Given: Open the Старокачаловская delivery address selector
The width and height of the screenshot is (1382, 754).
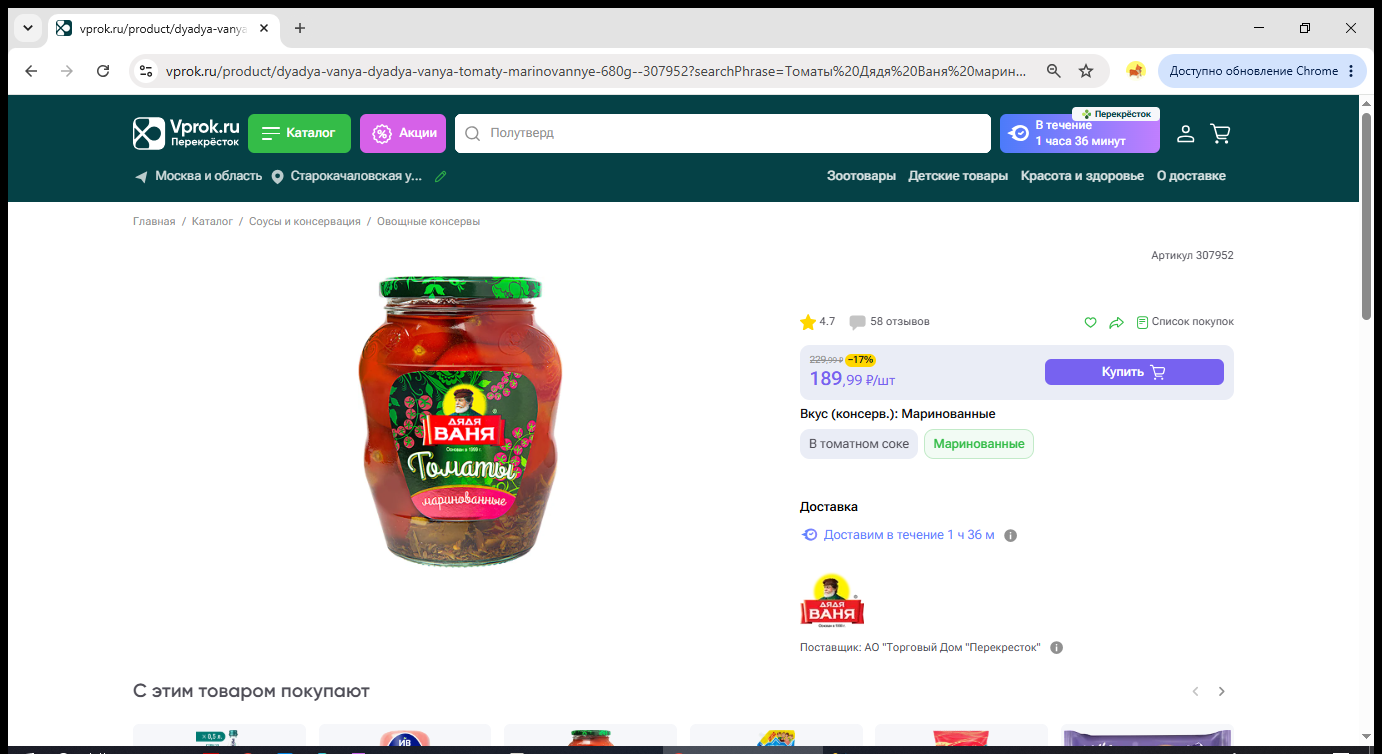Looking at the screenshot, I should (347, 176).
